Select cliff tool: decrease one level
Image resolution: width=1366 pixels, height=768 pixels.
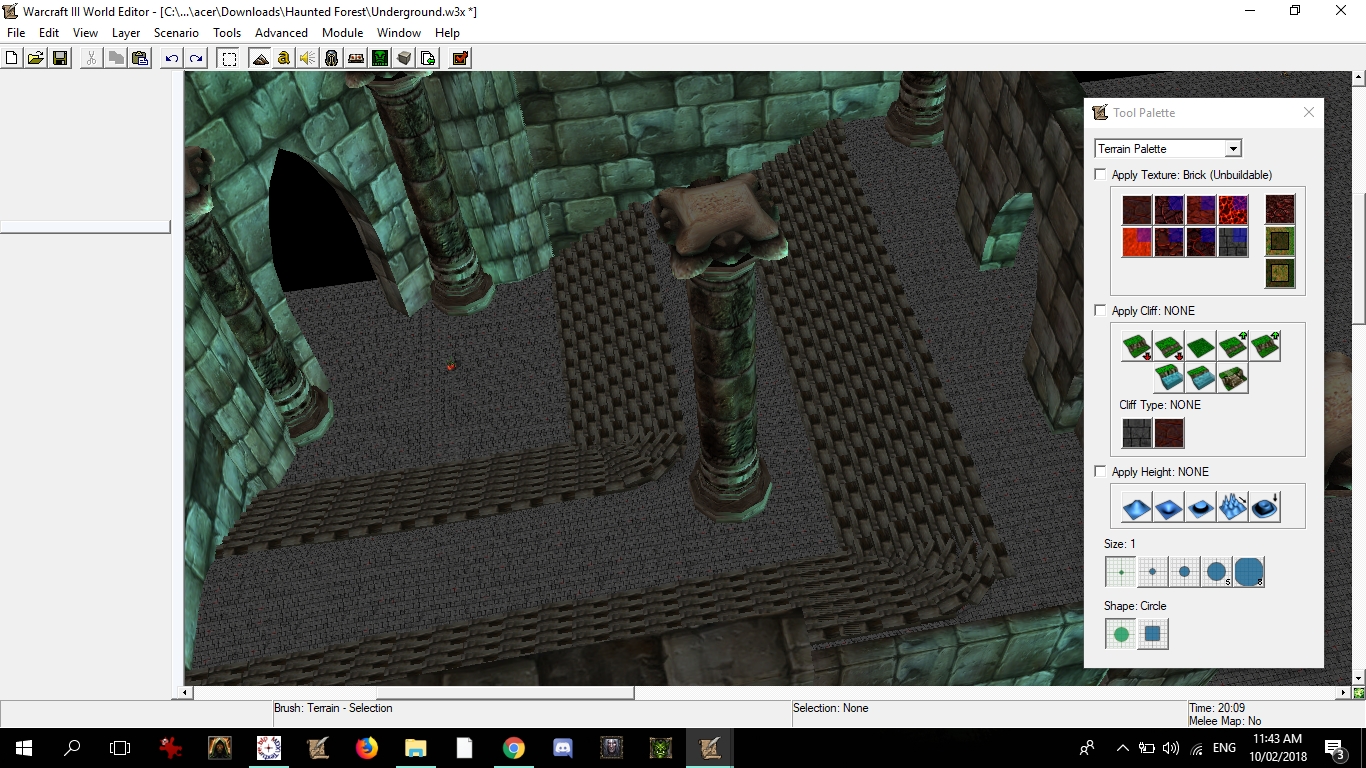(1168, 346)
